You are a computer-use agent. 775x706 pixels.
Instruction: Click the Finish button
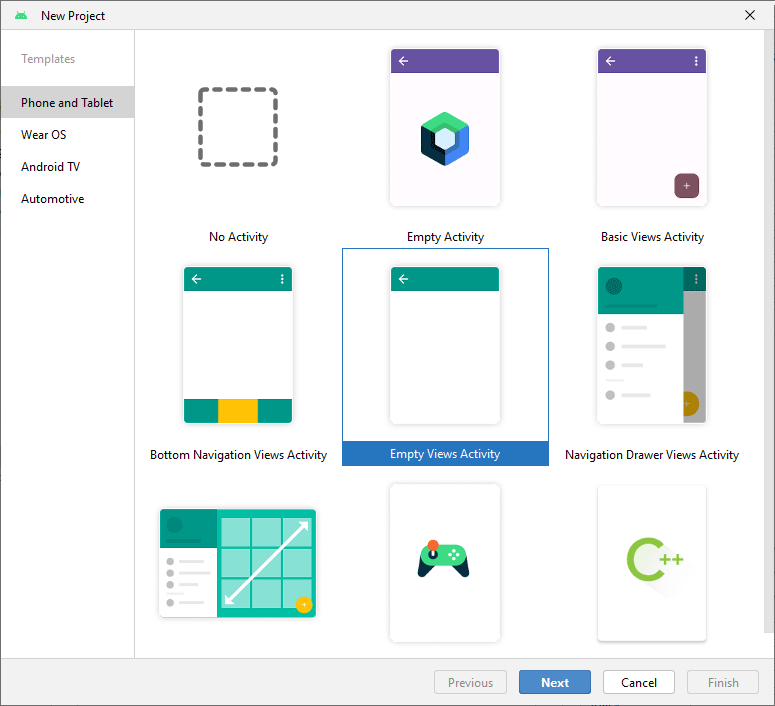click(x=723, y=682)
